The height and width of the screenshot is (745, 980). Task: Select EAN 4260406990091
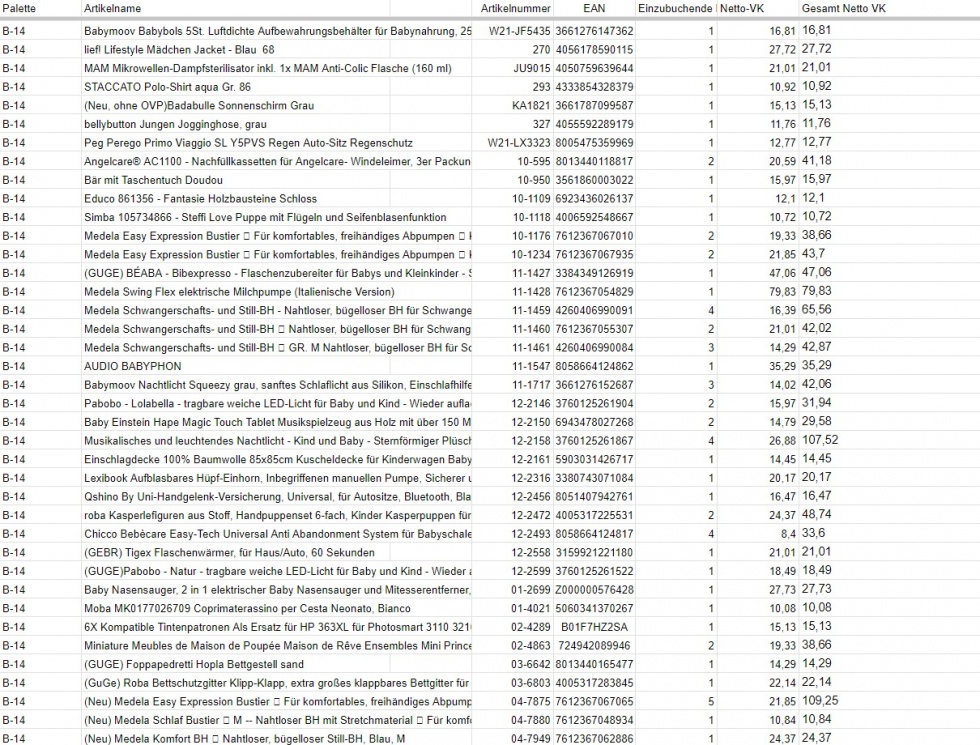pyautogui.click(x=594, y=311)
